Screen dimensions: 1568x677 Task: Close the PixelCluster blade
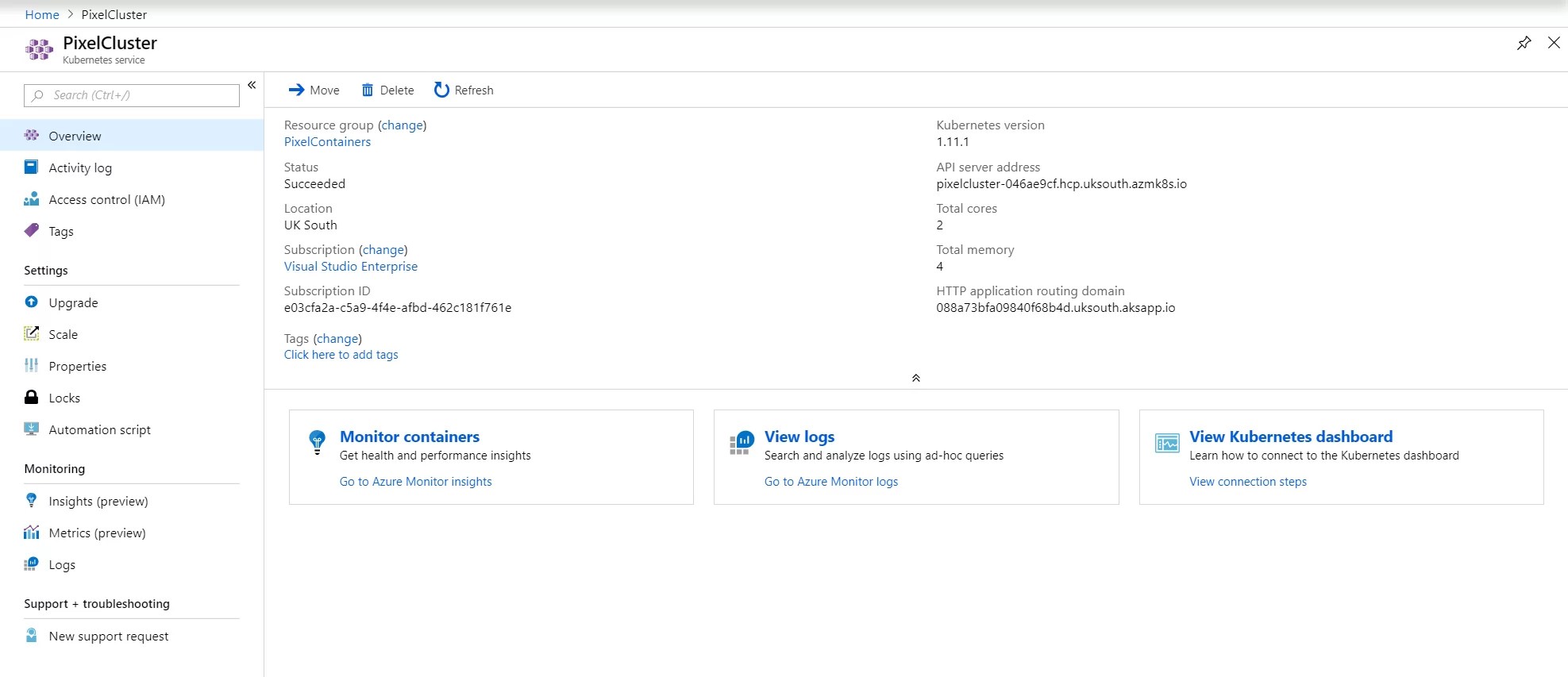click(1554, 43)
